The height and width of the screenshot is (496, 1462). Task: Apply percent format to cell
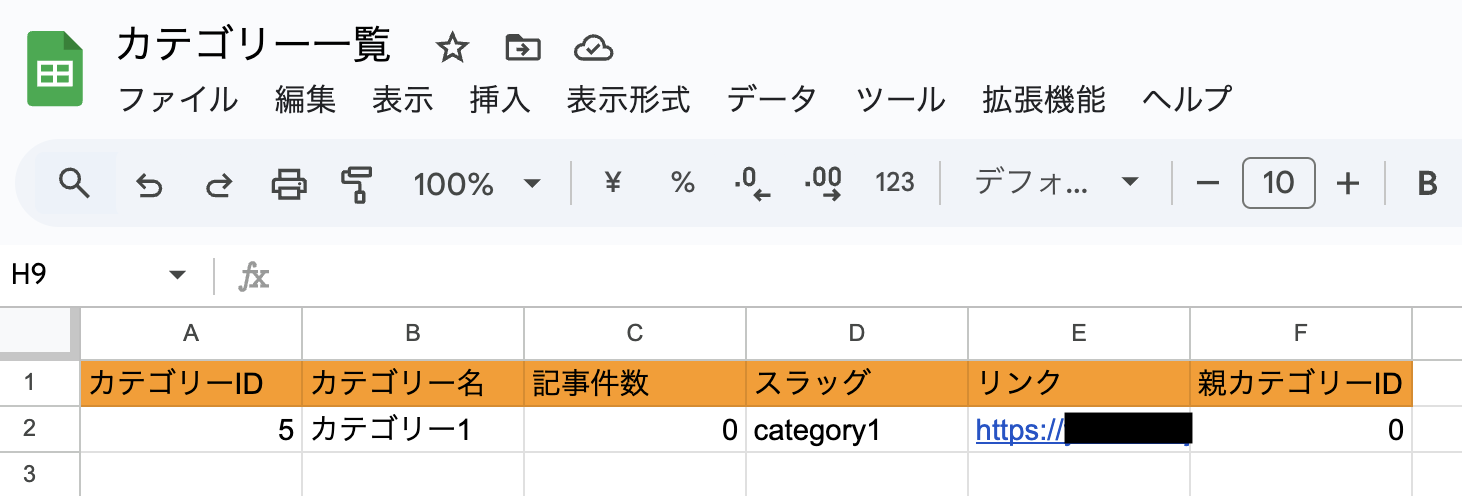682,183
